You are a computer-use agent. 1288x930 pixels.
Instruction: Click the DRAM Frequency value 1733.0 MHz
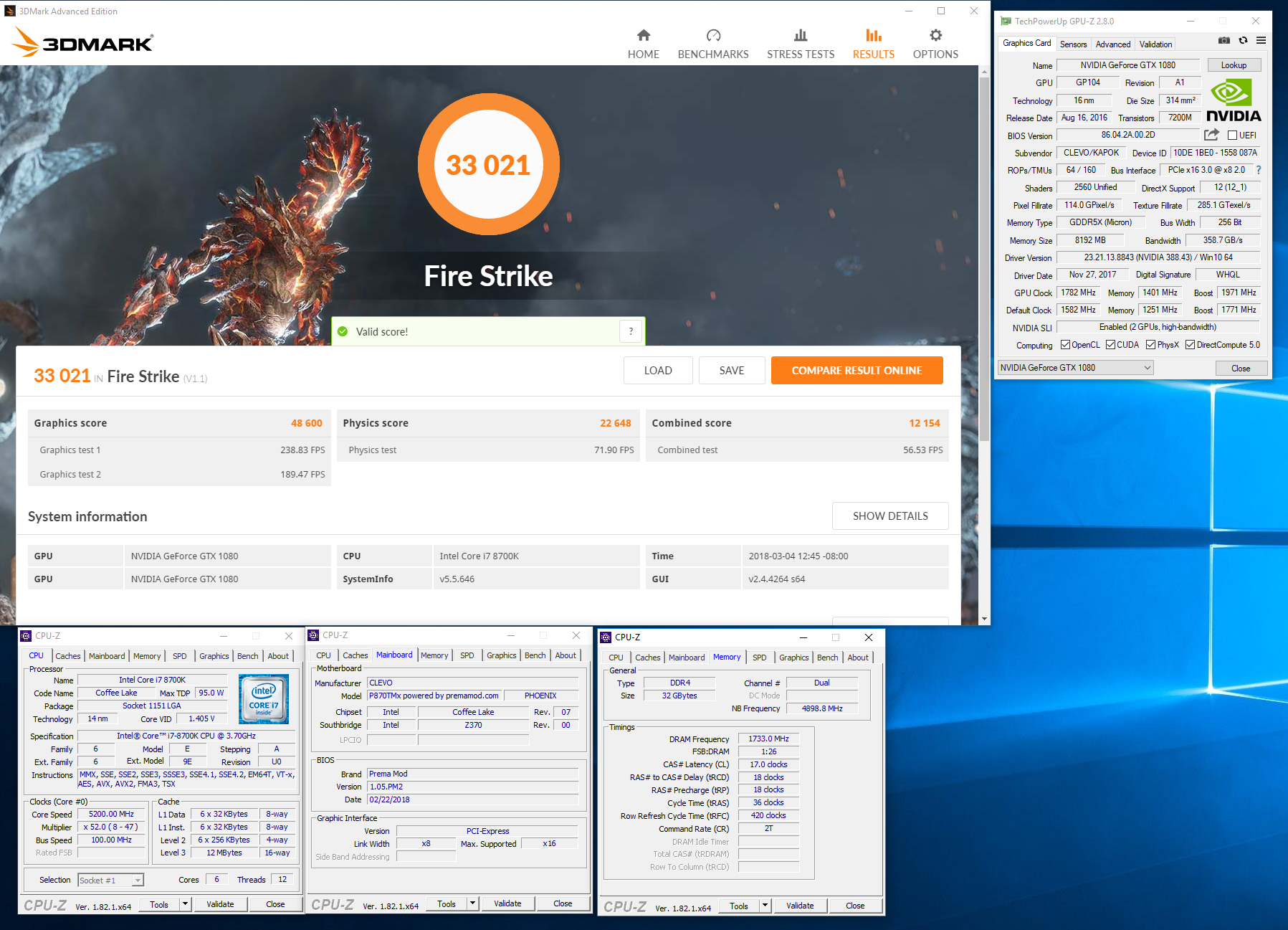pyautogui.click(x=768, y=739)
